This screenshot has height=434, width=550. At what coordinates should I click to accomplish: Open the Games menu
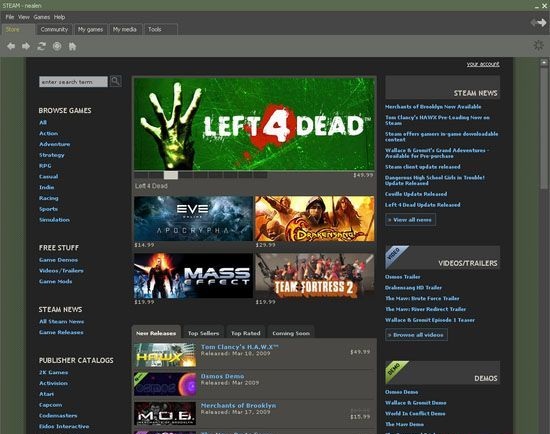pos(42,17)
